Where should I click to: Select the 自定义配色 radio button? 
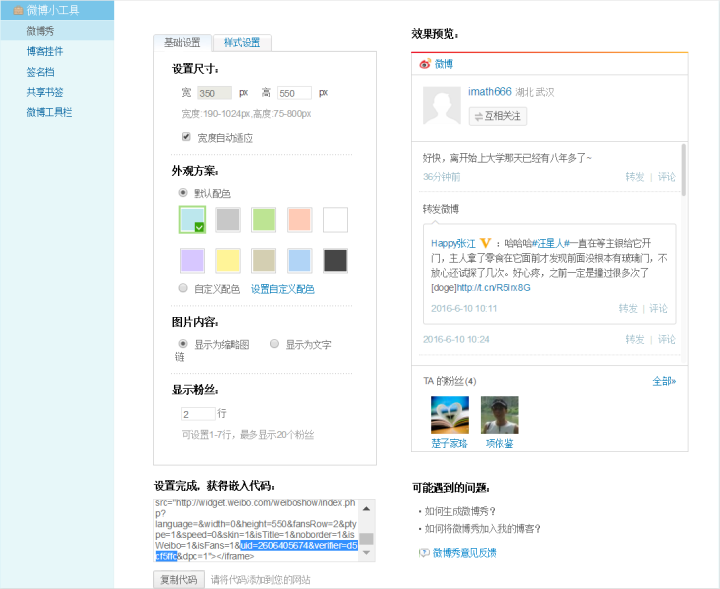183,288
